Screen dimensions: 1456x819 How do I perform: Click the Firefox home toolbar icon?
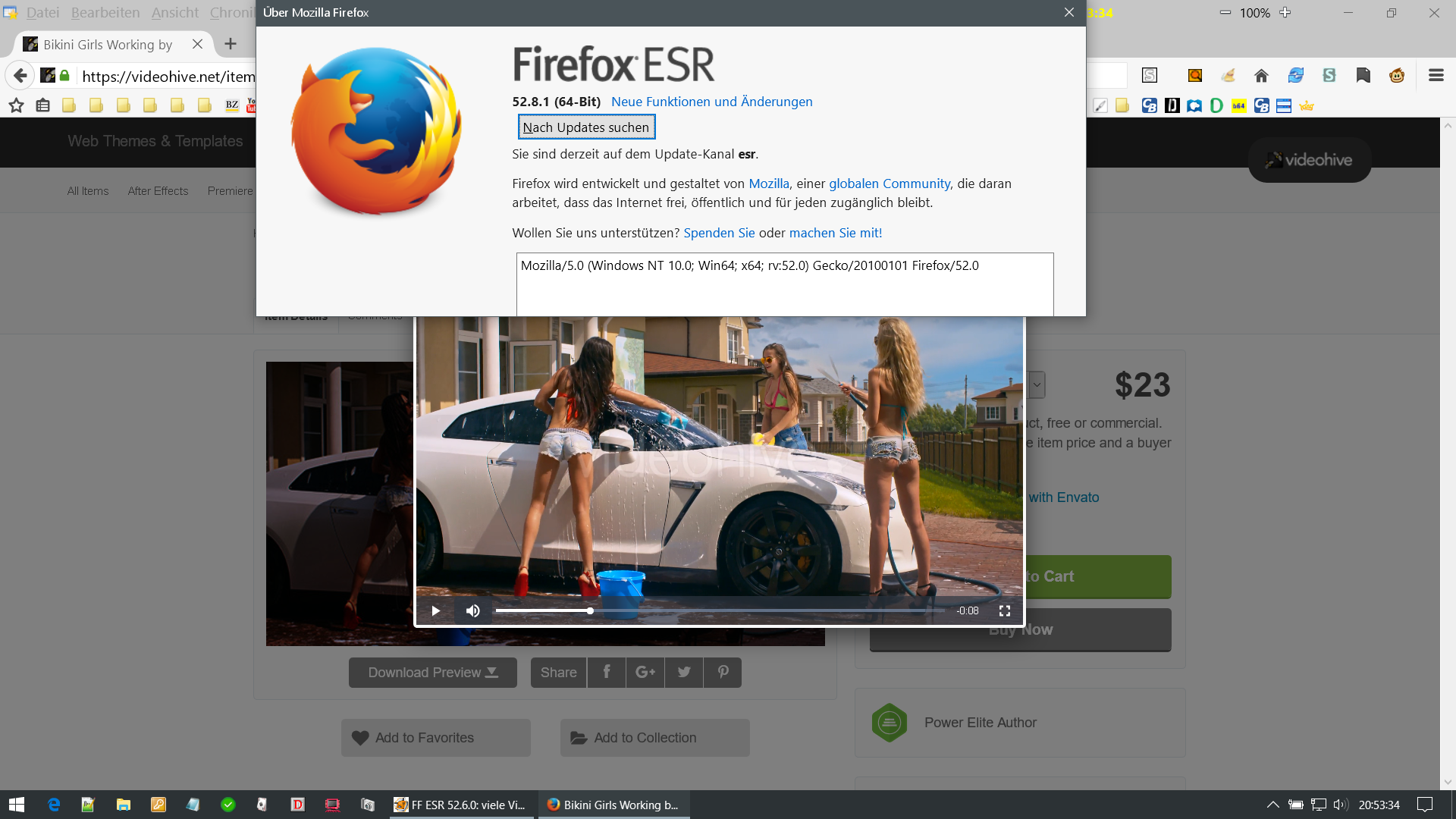(1261, 75)
